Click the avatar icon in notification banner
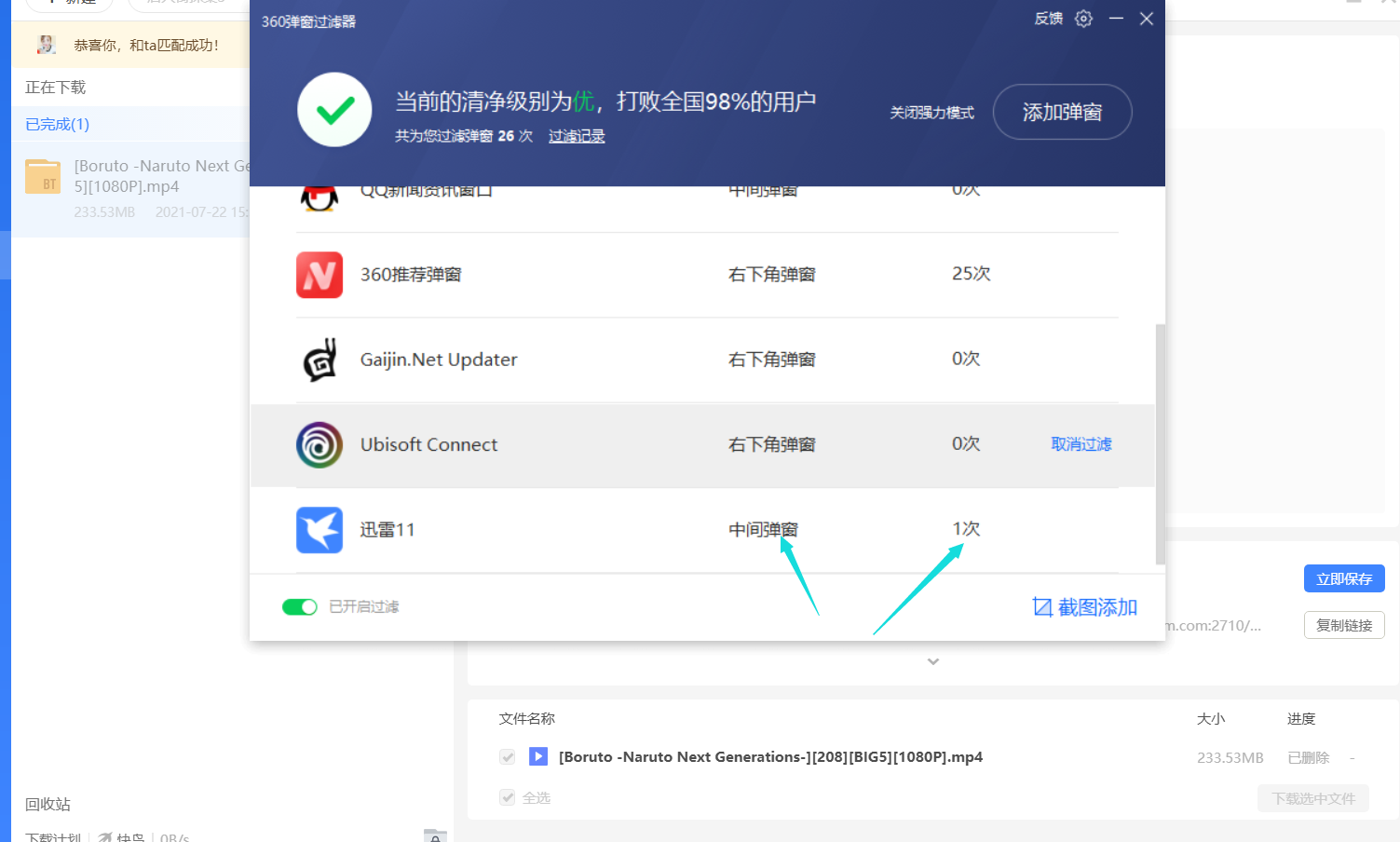This screenshot has height=842, width=1400. (x=47, y=45)
